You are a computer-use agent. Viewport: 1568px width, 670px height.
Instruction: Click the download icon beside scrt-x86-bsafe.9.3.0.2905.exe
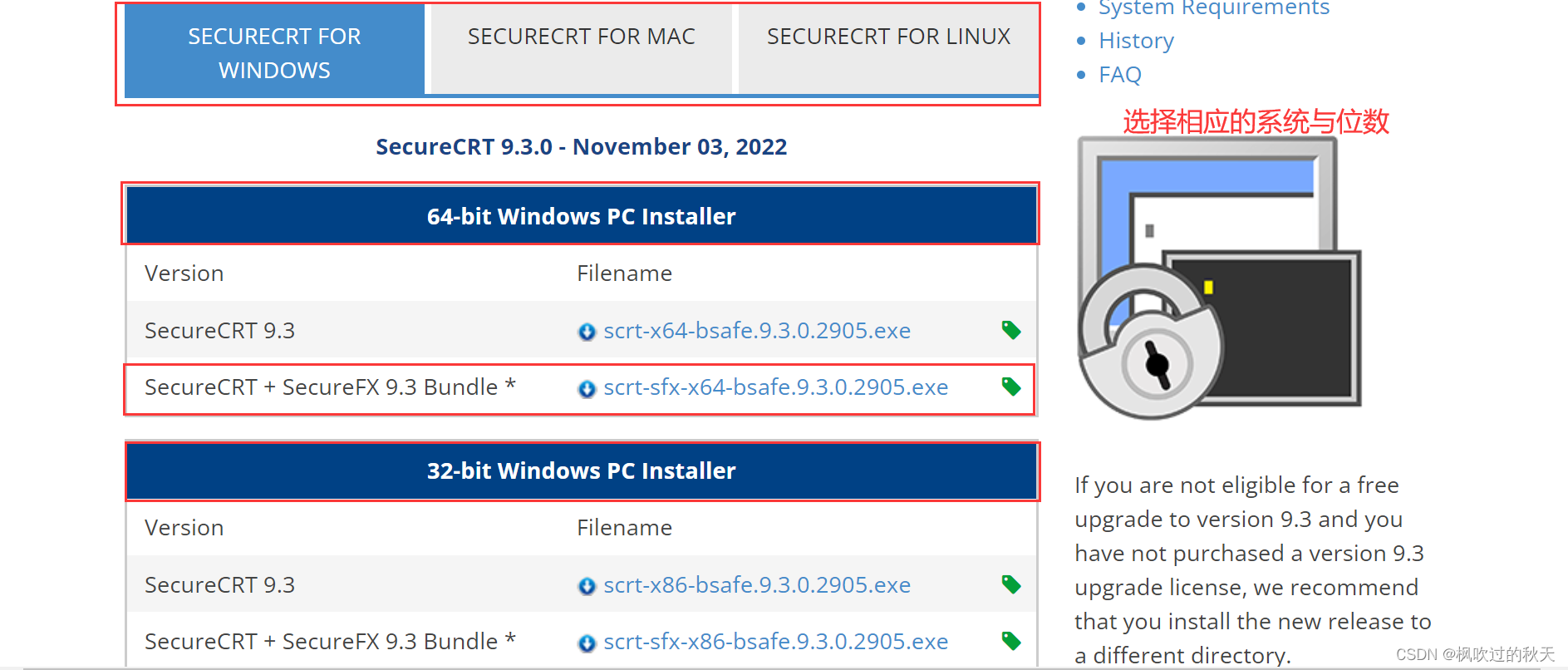point(587,584)
